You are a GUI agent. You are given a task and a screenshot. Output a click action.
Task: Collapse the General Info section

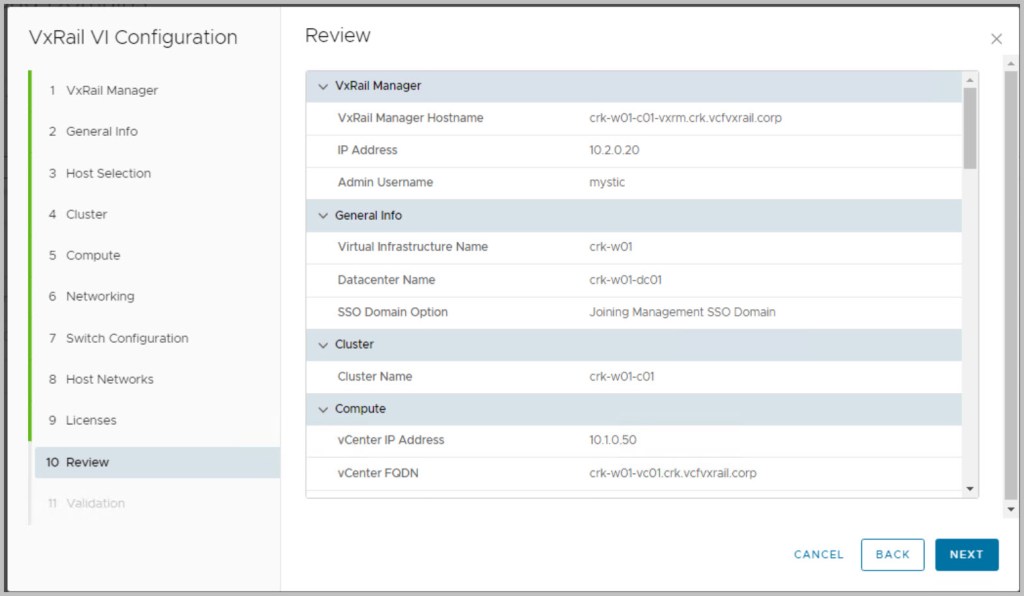click(x=323, y=216)
